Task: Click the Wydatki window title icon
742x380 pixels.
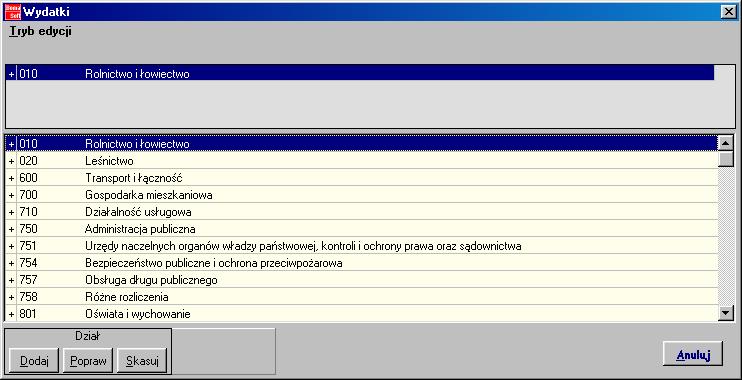Action: pyautogui.click(x=13, y=12)
